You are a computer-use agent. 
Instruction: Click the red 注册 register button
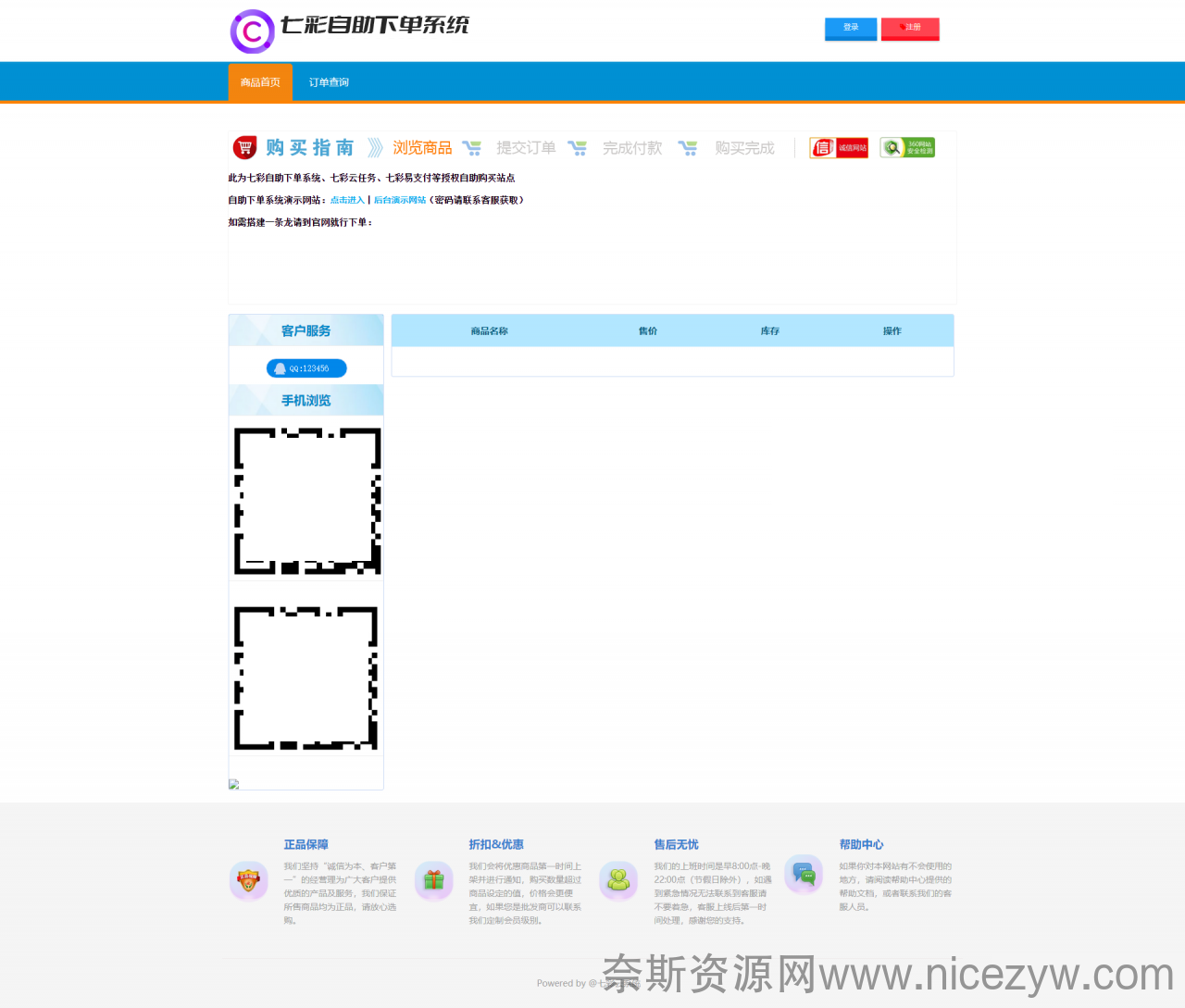point(910,29)
